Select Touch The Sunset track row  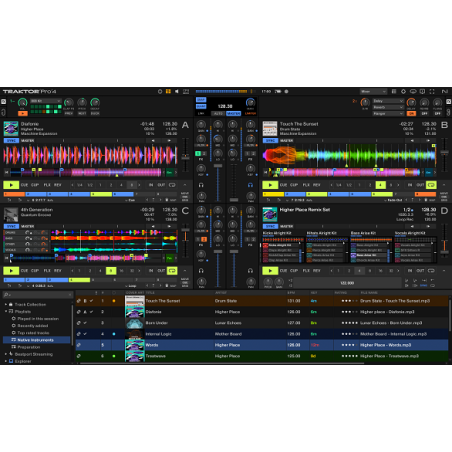tap(262, 301)
